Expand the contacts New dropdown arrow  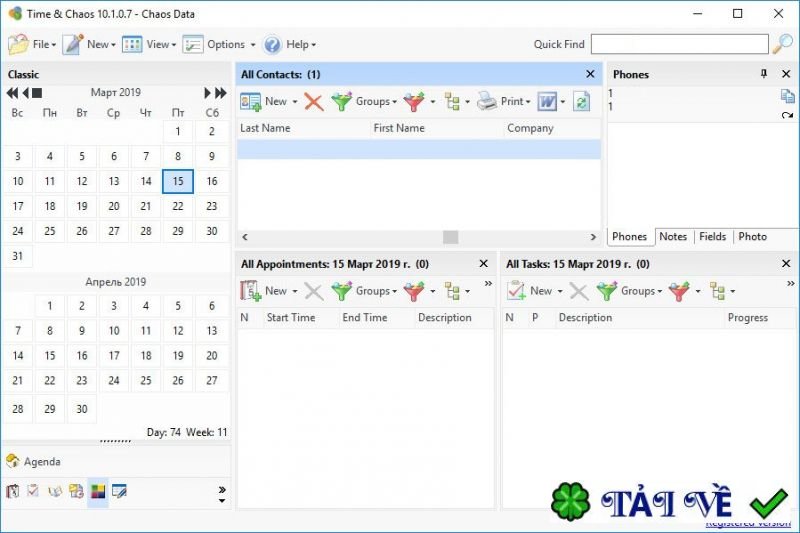(295, 101)
